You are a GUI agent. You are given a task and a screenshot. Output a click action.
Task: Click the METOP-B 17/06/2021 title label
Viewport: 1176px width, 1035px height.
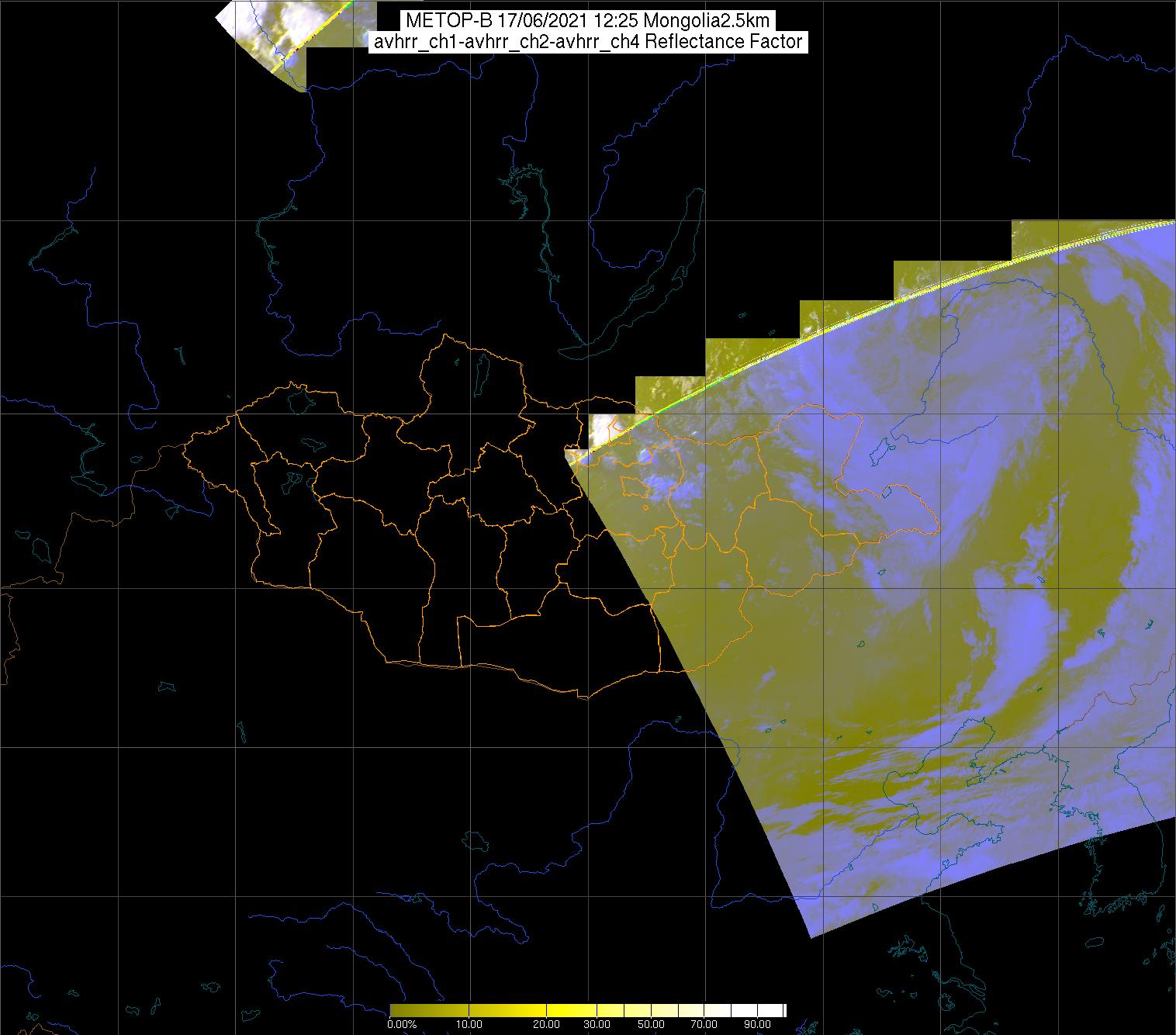point(587,21)
